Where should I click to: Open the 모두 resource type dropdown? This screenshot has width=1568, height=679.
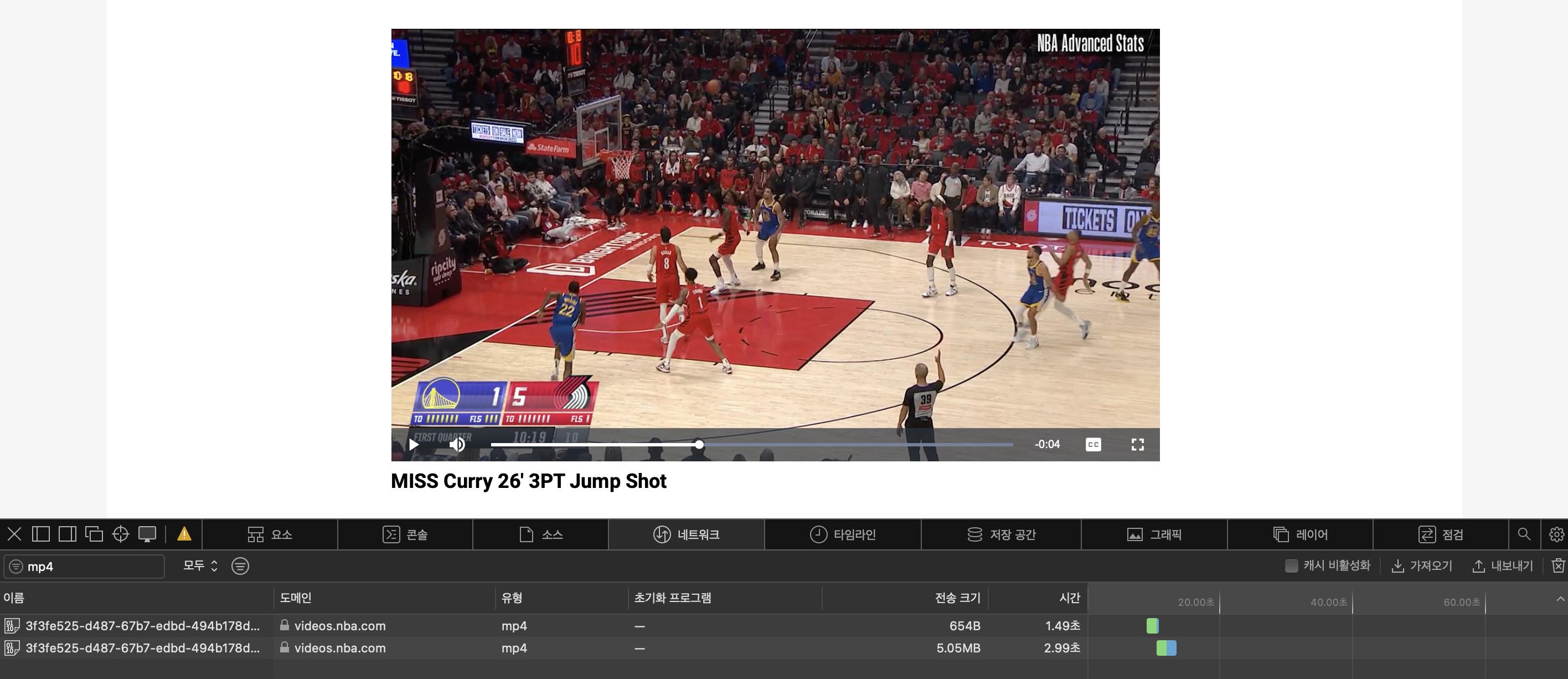click(x=200, y=565)
